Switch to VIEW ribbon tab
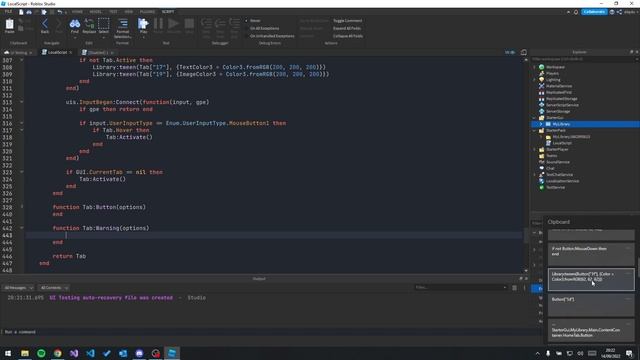 coord(129,12)
